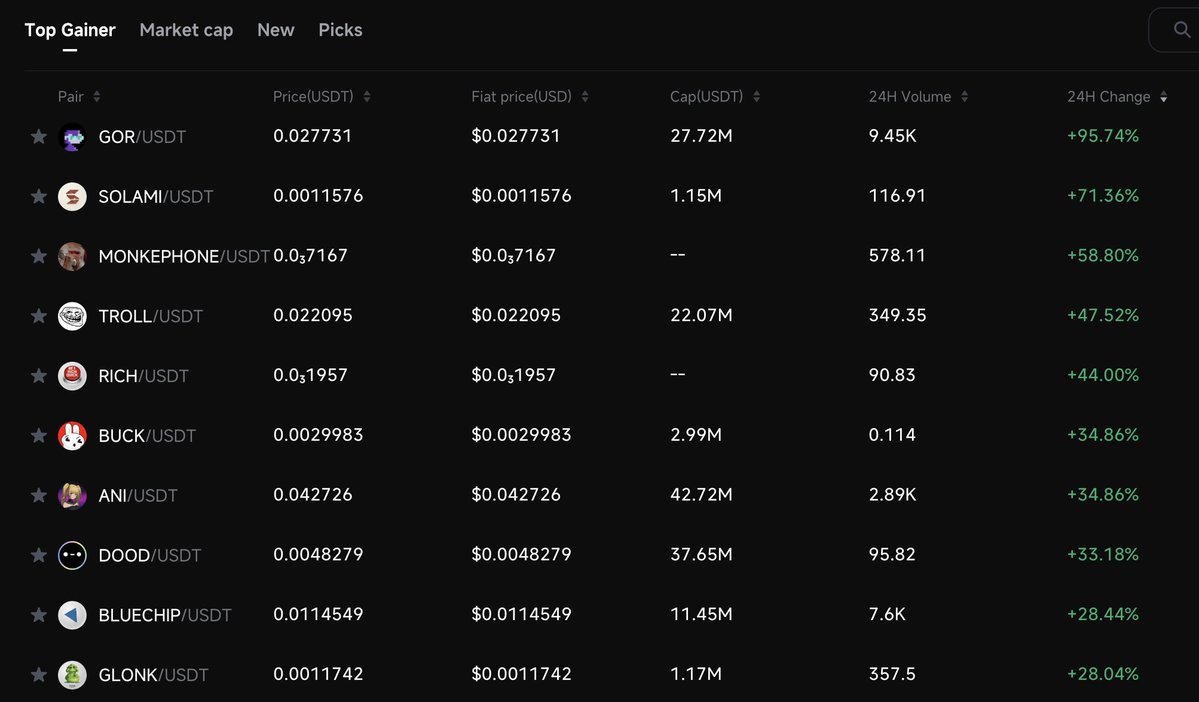Favorite SOLAMI/USDT with the star

(x=38, y=197)
